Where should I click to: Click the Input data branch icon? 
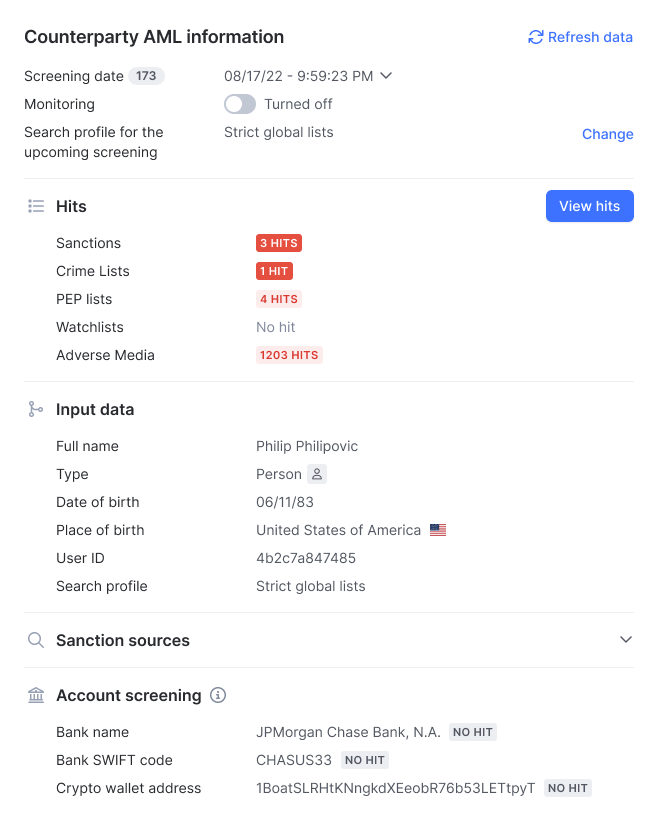pos(36,409)
